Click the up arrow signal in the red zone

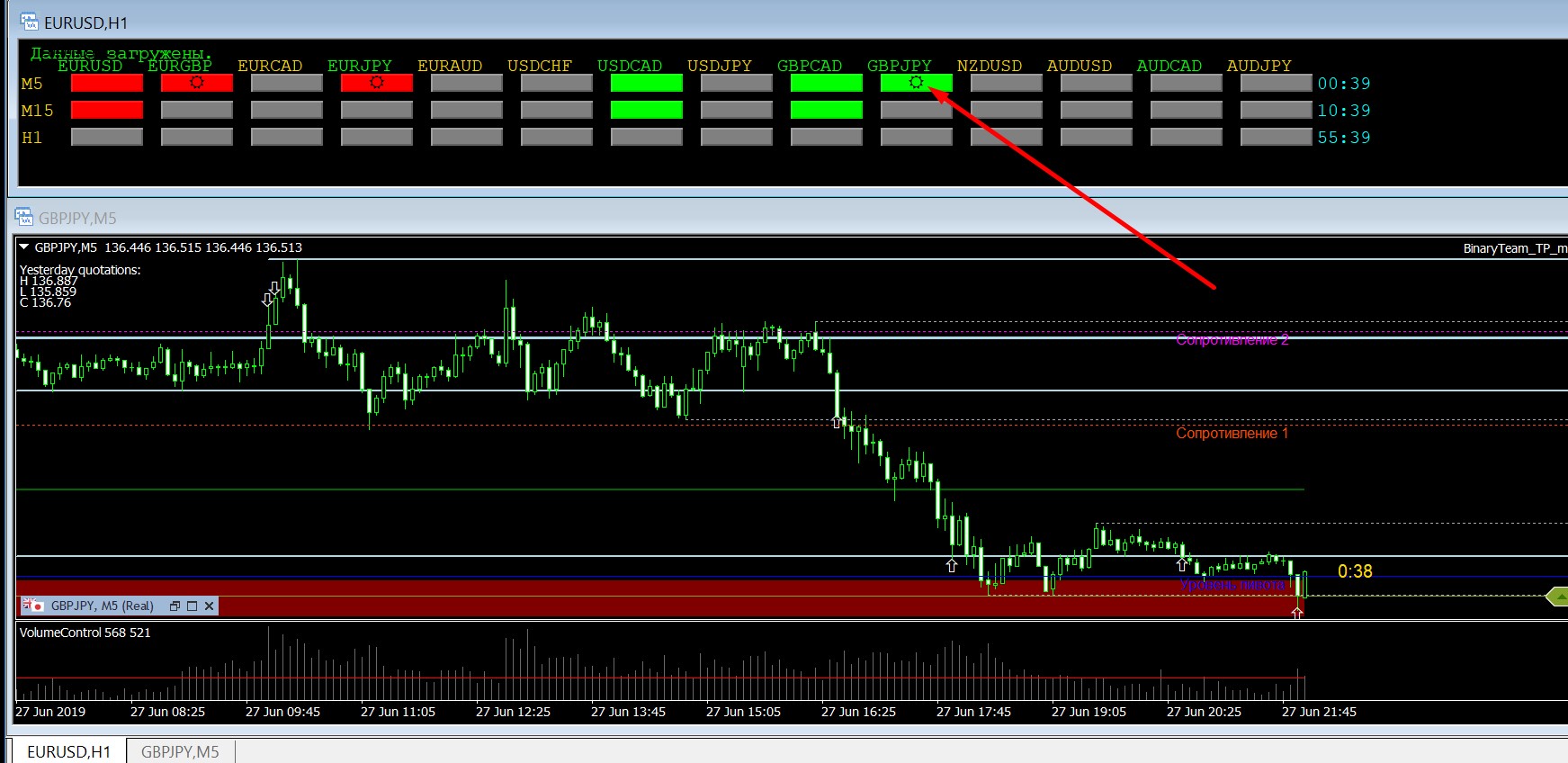pos(1297,612)
